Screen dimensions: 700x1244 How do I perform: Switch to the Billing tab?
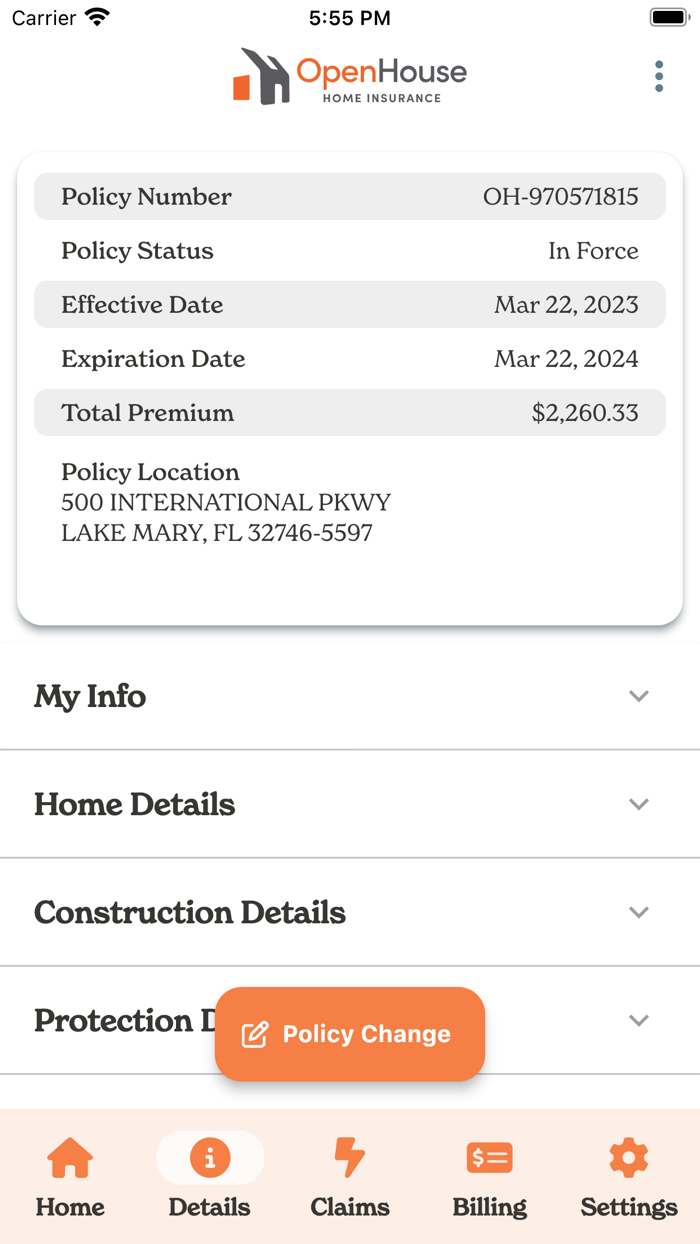(x=489, y=1180)
